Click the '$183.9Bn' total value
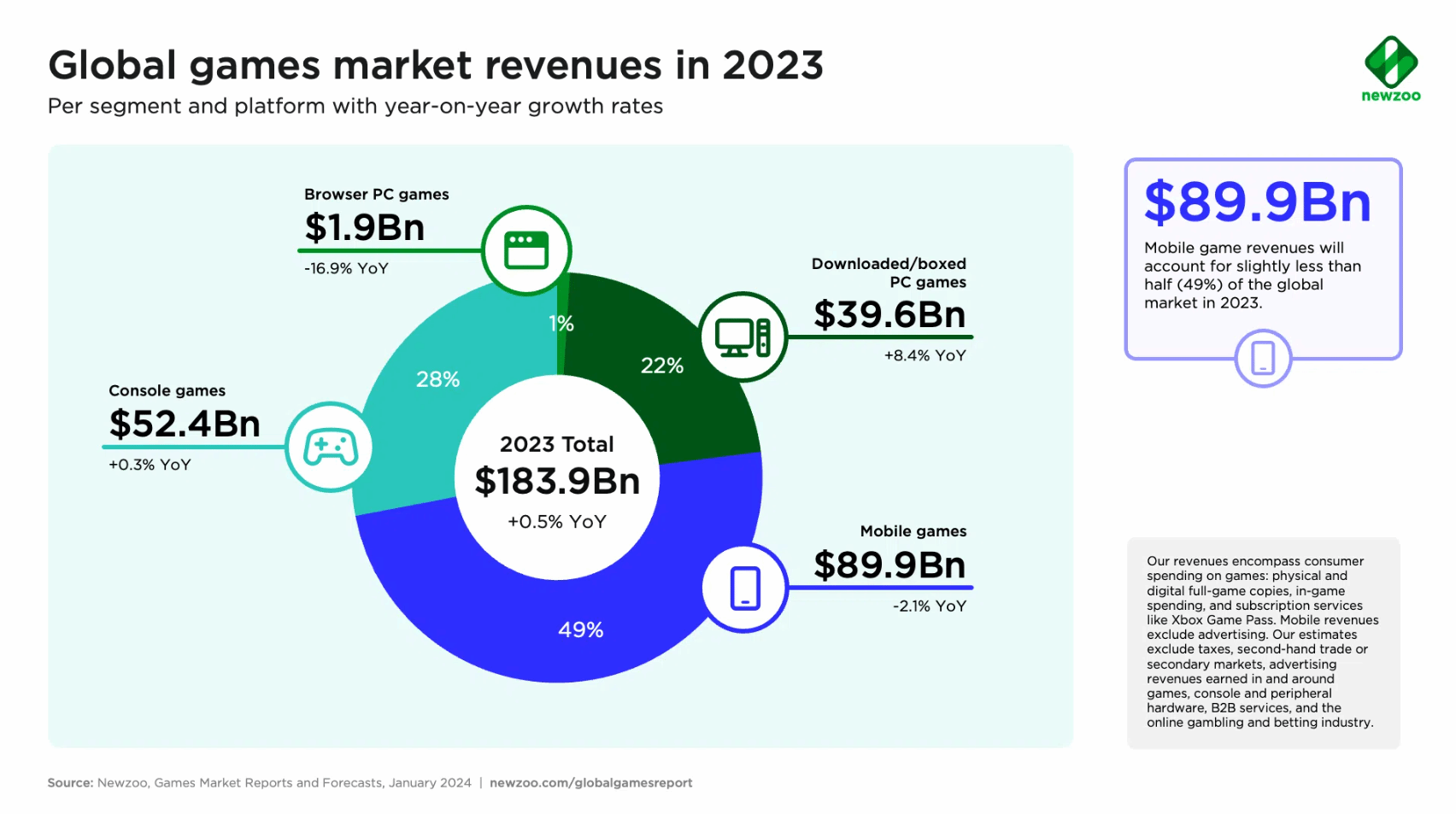 coord(557,481)
